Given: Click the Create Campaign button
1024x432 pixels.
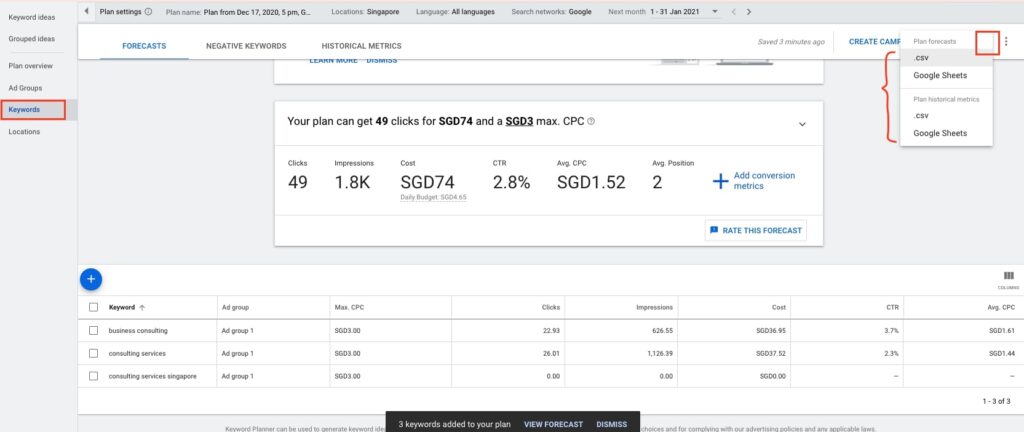Looking at the screenshot, I should click(874, 41).
